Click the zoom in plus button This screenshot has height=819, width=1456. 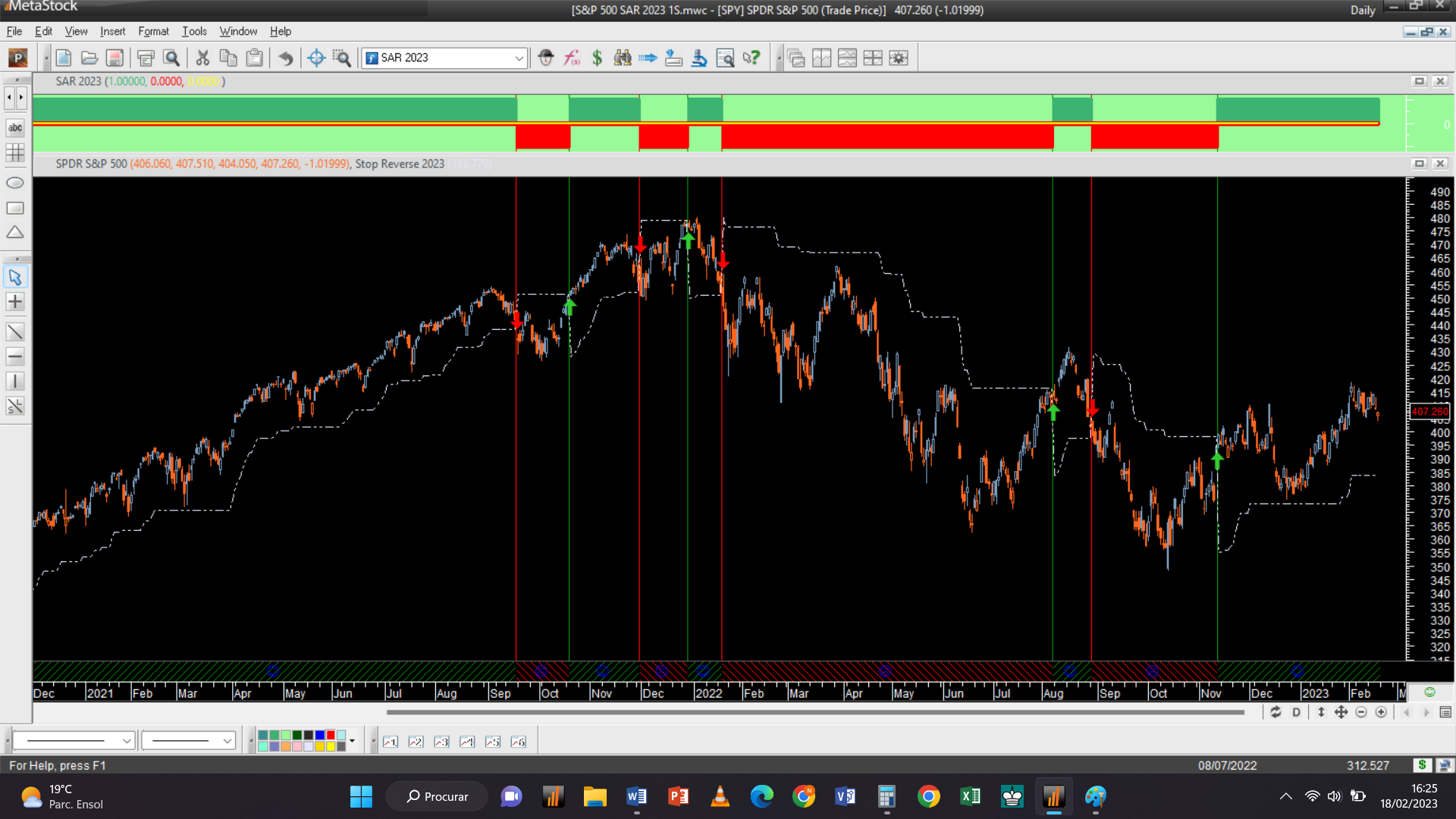tap(1381, 712)
